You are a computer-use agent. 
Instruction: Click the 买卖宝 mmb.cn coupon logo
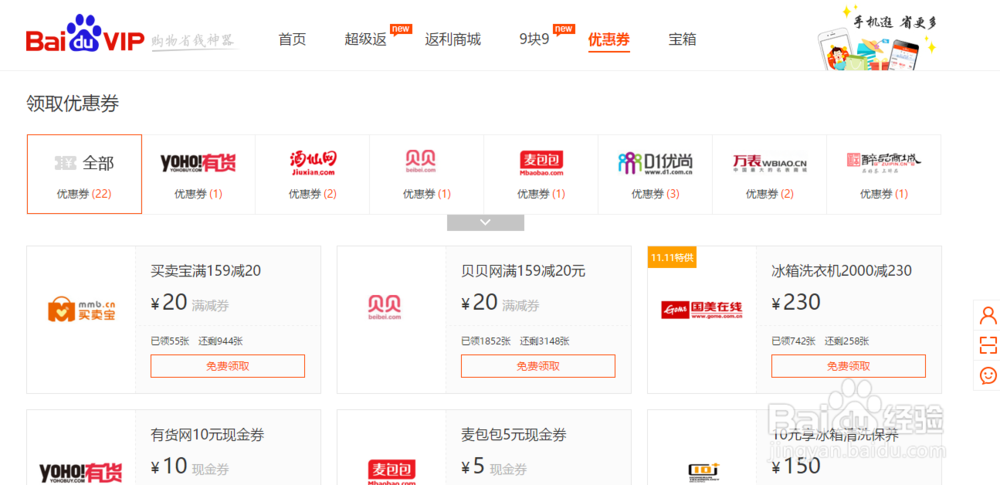click(x=81, y=309)
